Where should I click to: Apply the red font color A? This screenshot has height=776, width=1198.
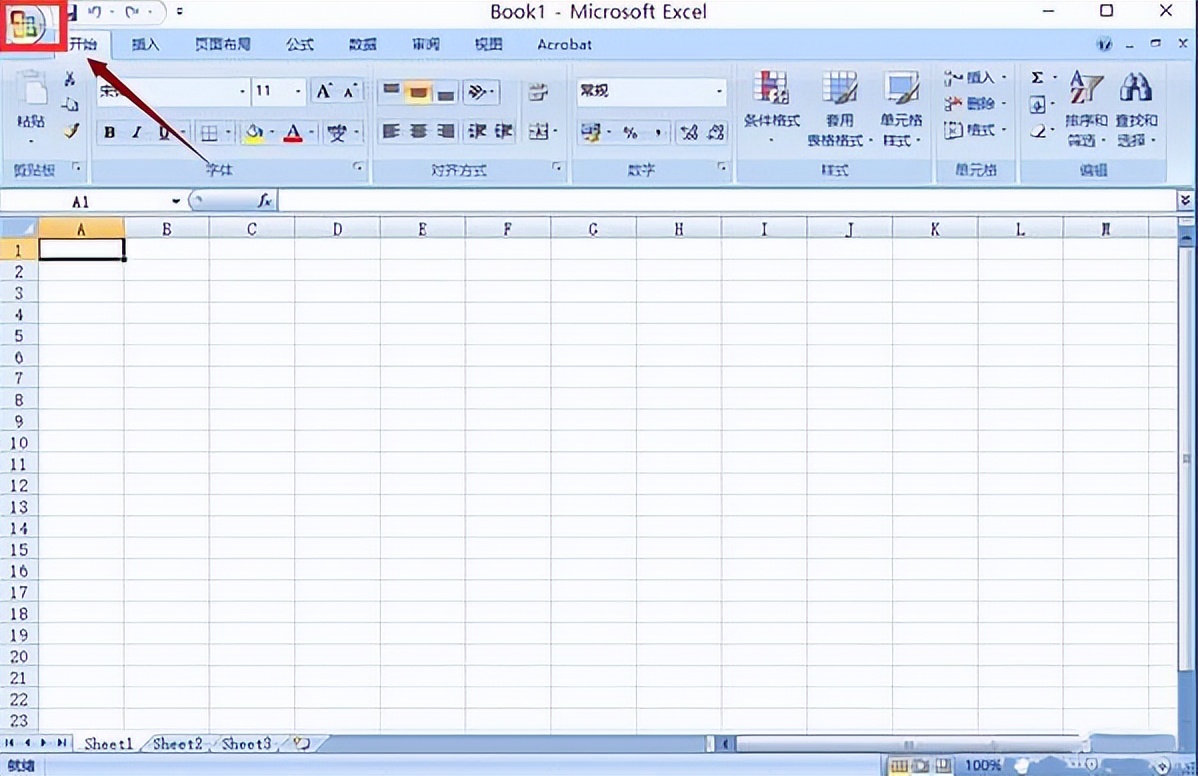pyautogui.click(x=293, y=133)
